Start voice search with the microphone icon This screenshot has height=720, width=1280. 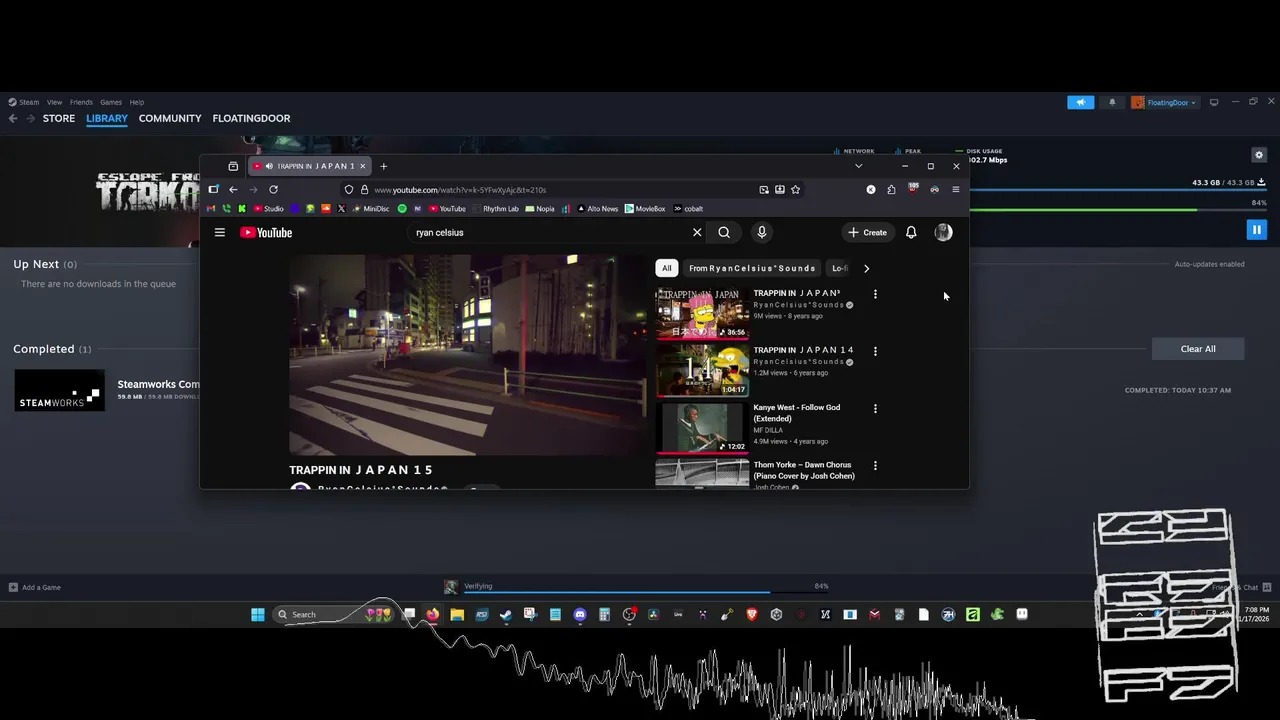(x=761, y=232)
